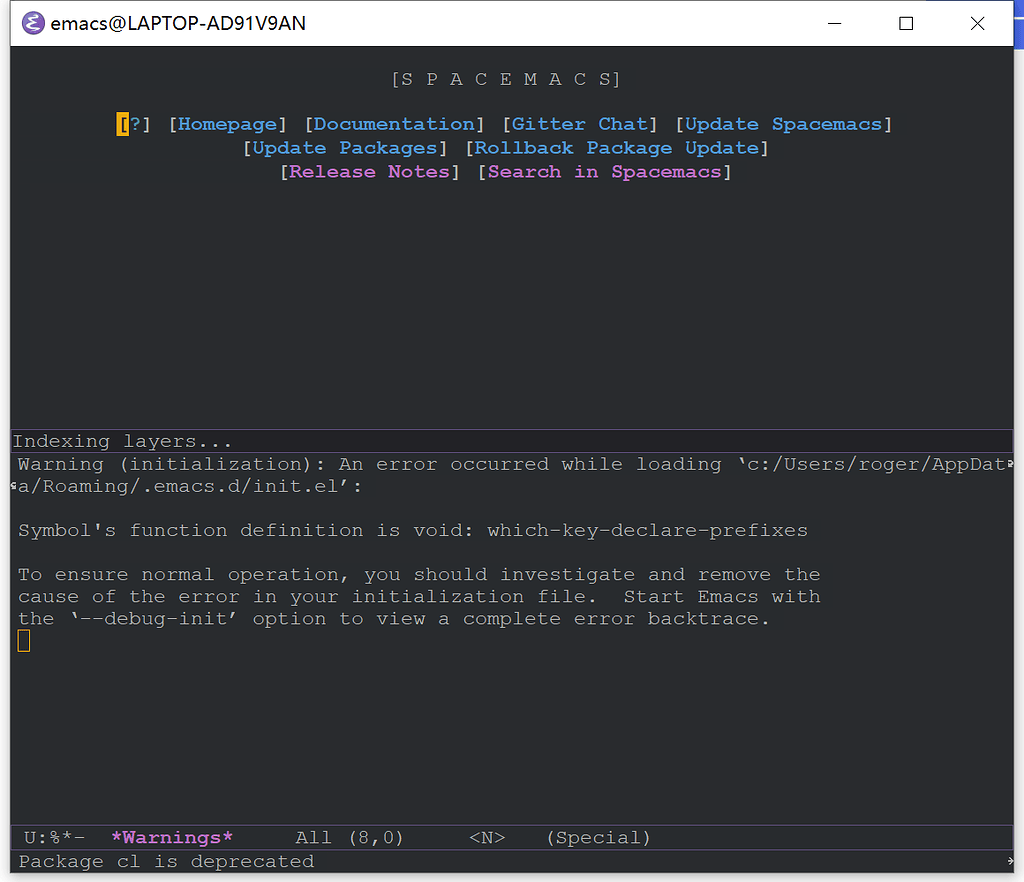Open quick help via the [?] icon
The image size is (1024, 882).
tap(131, 124)
